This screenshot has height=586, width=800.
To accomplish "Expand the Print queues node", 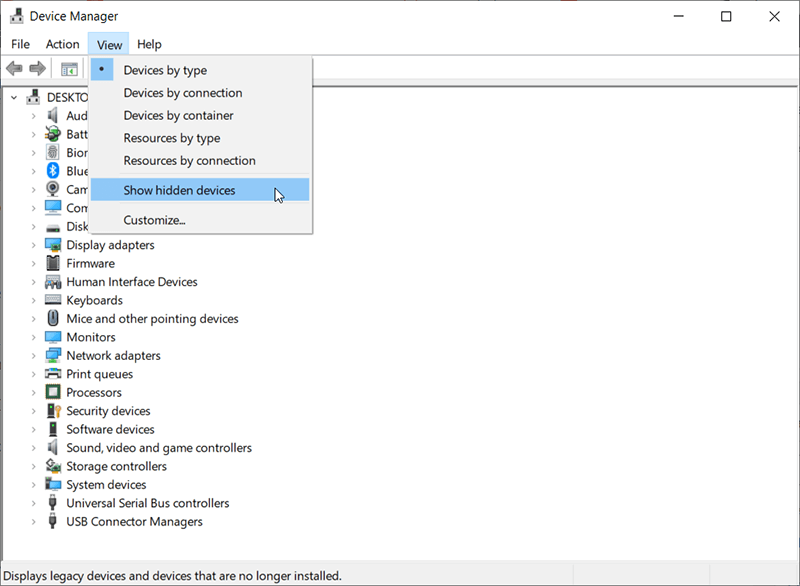I will pyautogui.click(x=33, y=374).
